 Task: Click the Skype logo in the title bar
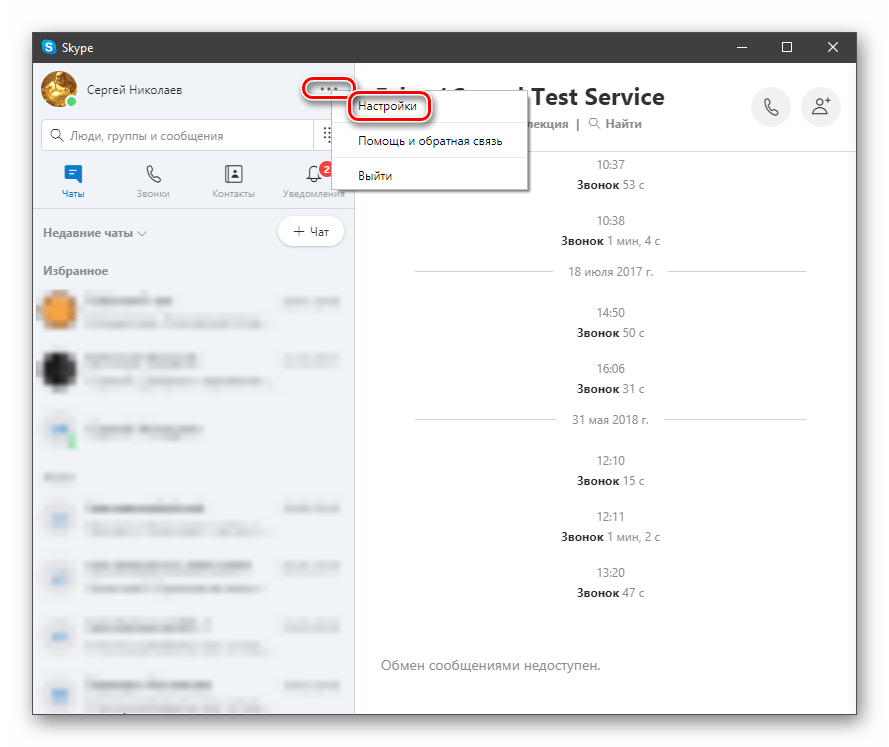pyautogui.click(x=50, y=47)
